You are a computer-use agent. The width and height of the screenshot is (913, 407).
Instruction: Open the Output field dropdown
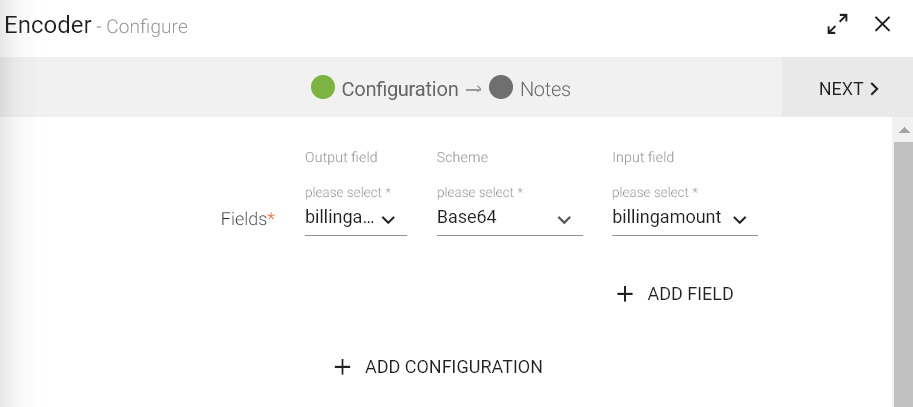pos(340,218)
